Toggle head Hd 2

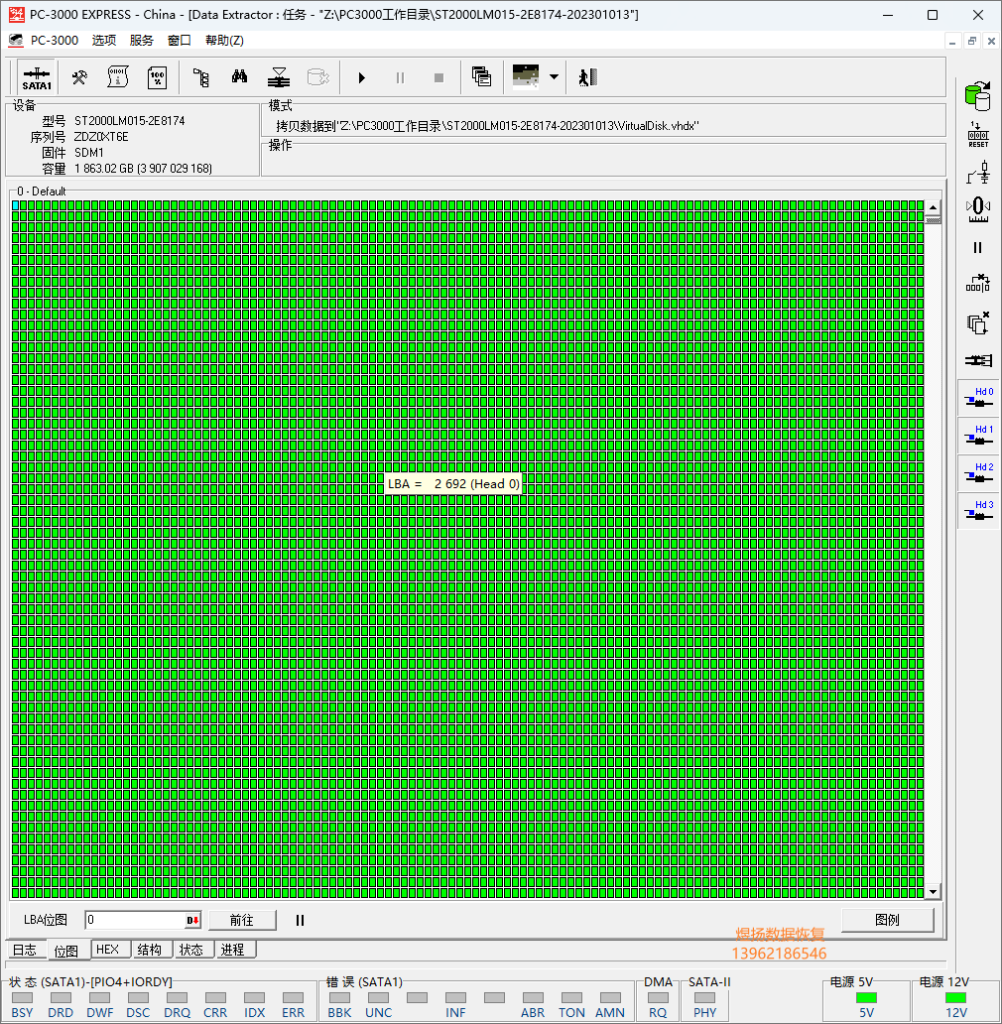978,473
